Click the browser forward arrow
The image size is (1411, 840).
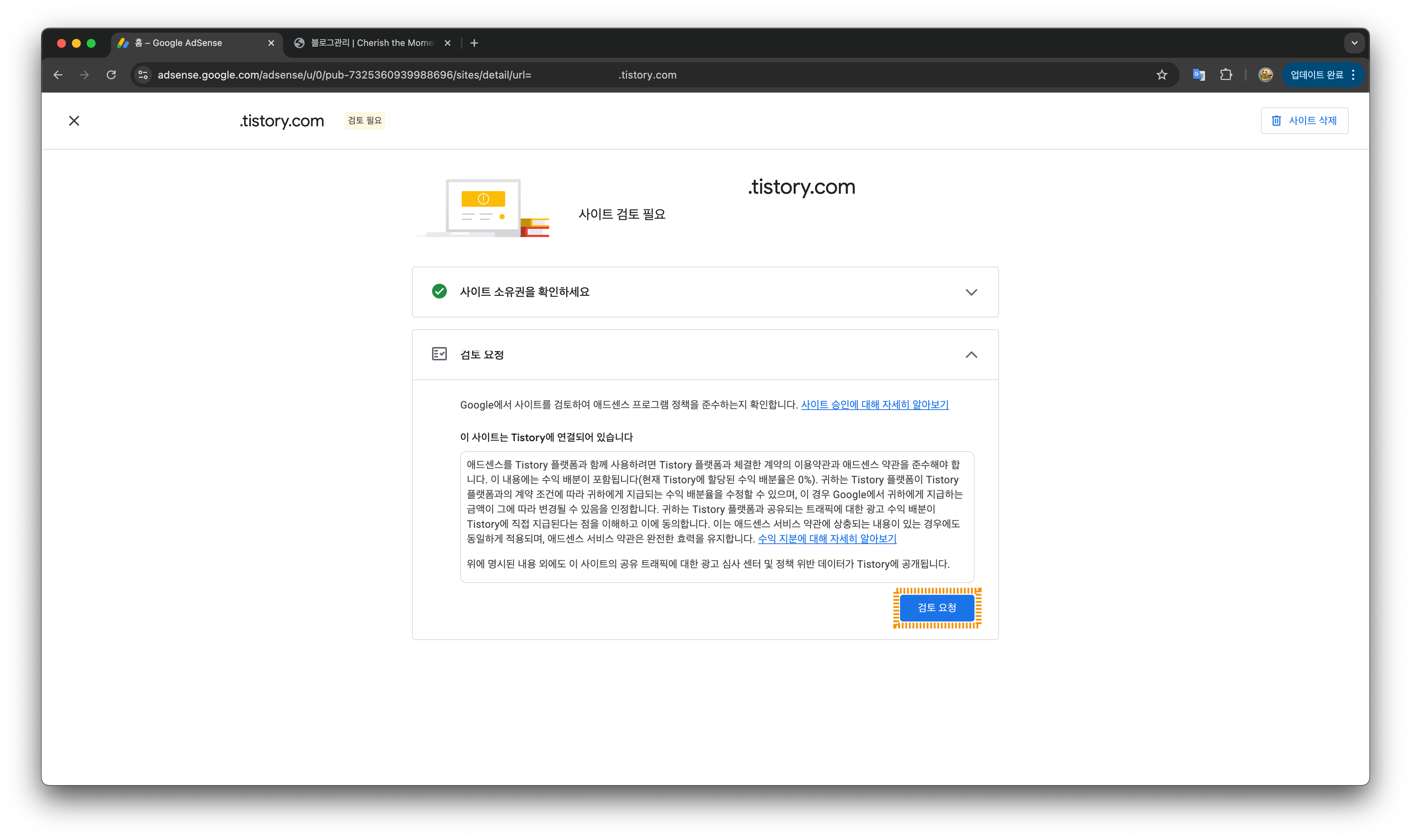click(x=84, y=75)
